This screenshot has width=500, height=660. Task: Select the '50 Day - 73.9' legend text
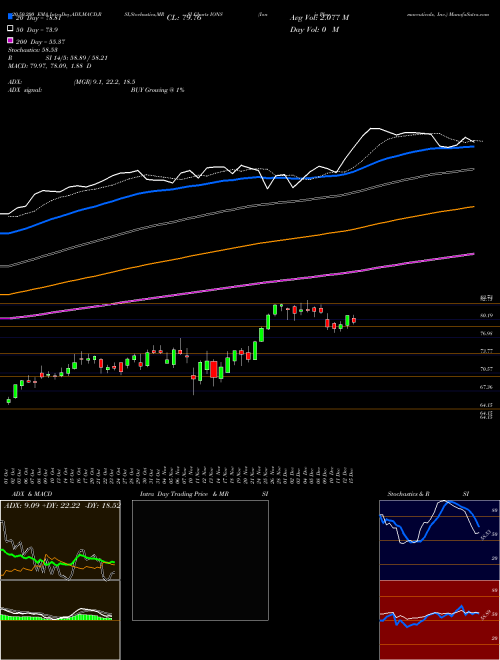(37, 29)
